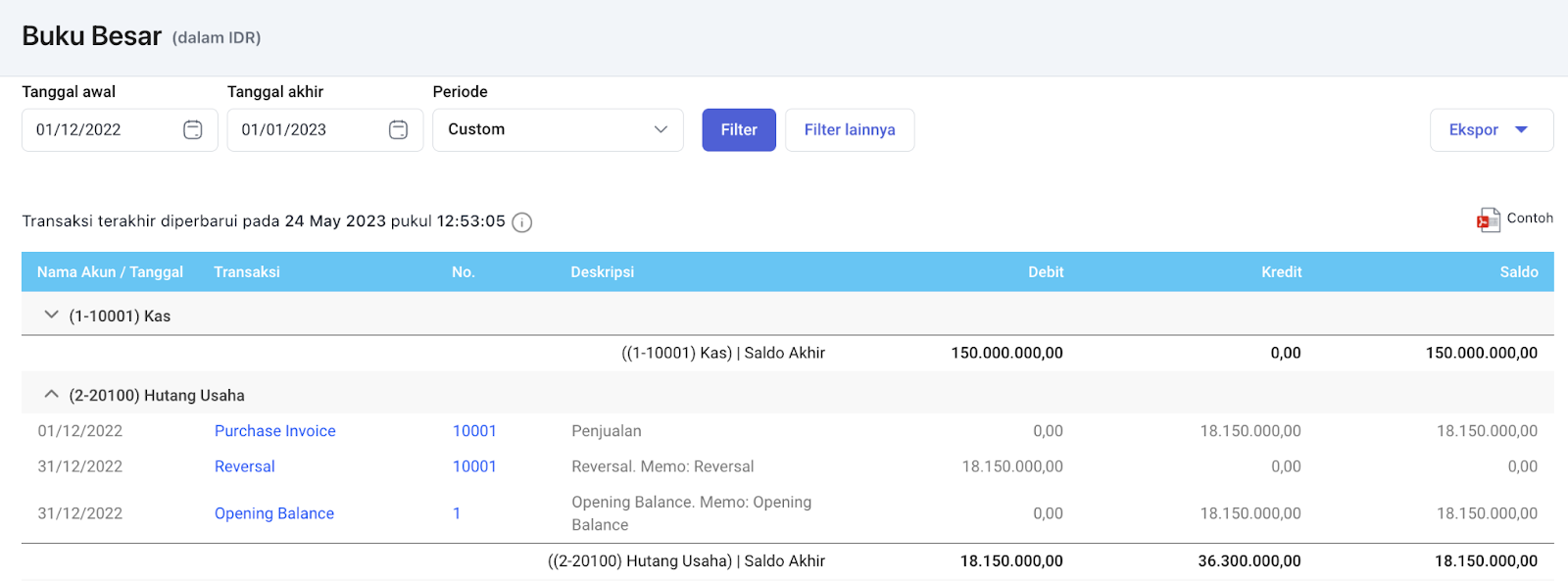The width and height of the screenshot is (1568, 581).
Task: Click the PDF Contoh icon
Action: [x=1488, y=219]
